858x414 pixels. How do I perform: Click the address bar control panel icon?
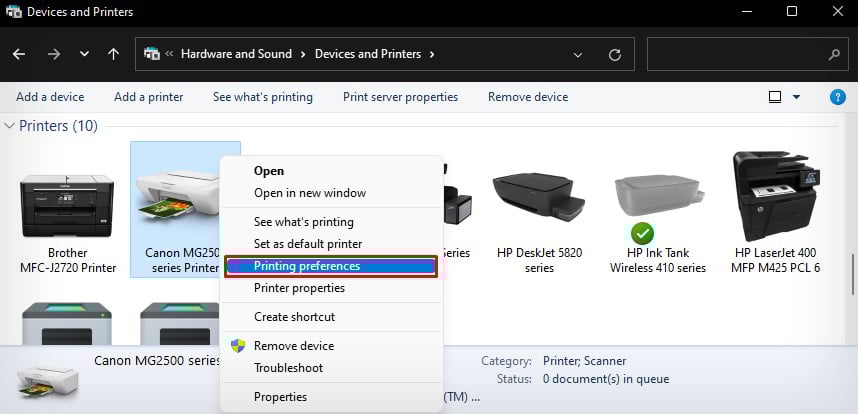[x=152, y=54]
